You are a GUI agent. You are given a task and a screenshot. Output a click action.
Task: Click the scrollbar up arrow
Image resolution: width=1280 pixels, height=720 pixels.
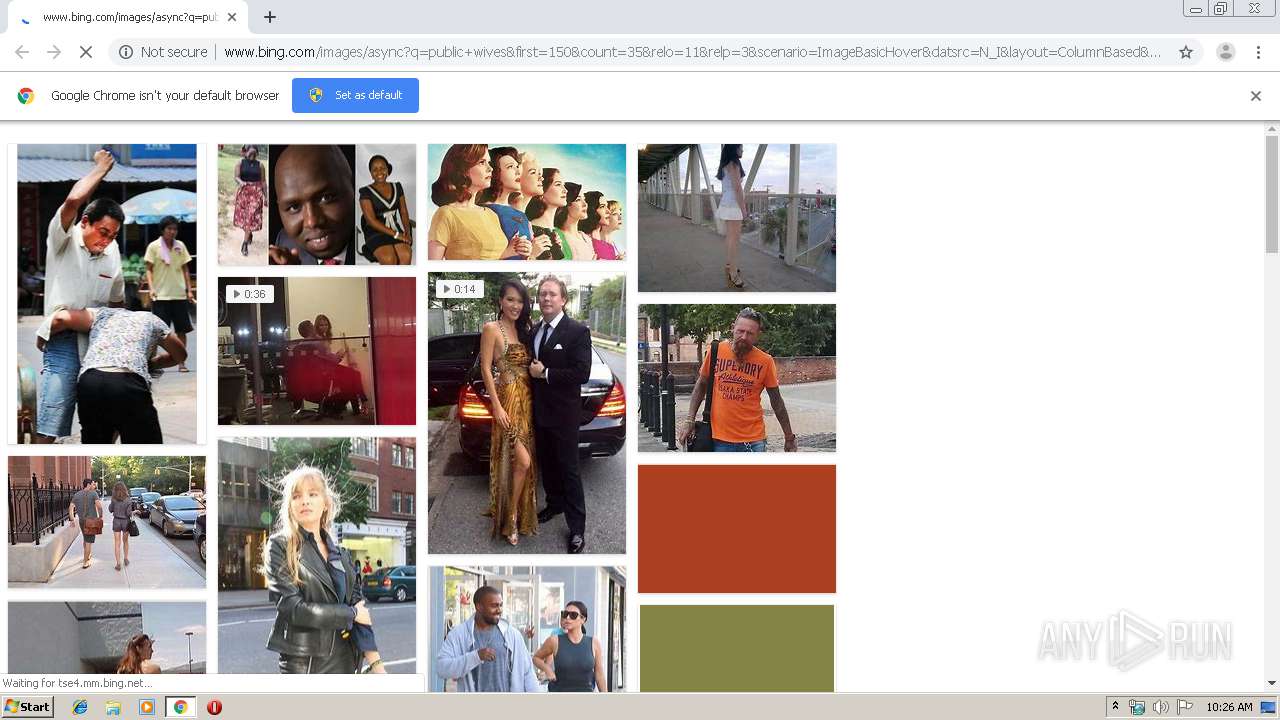1272,129
